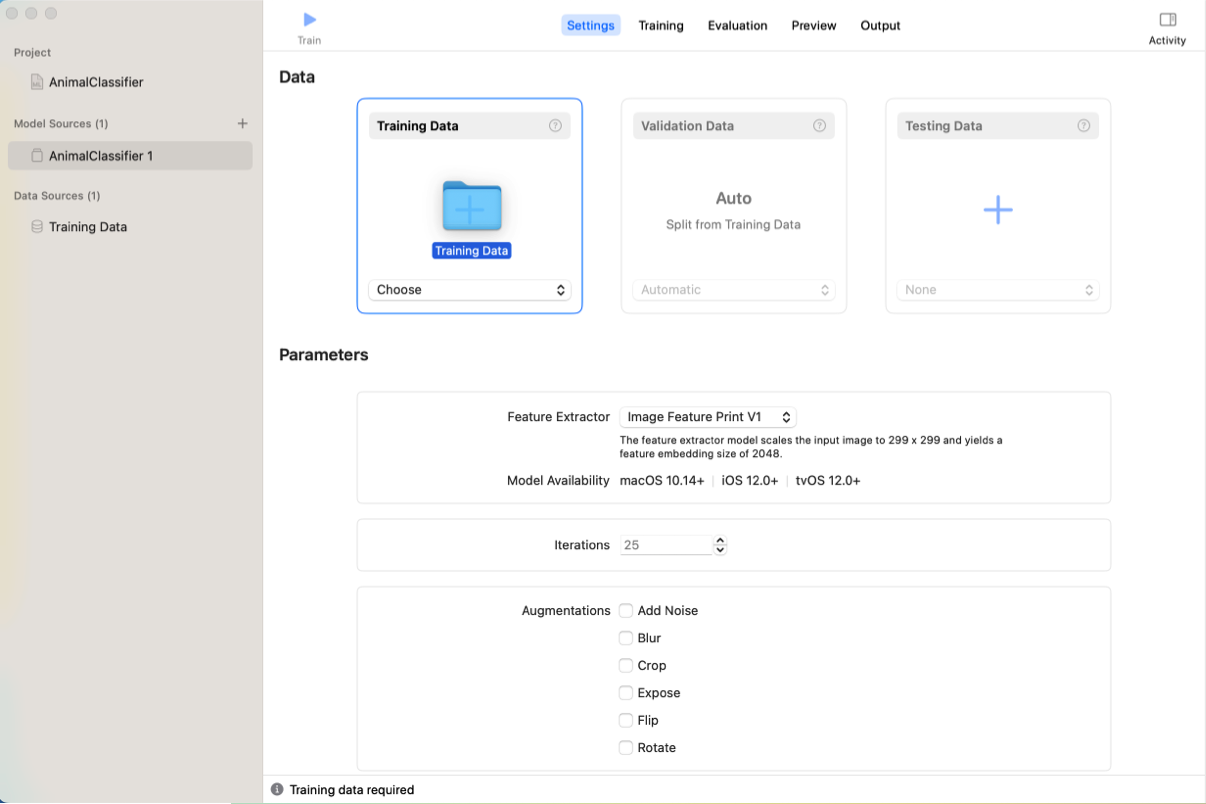Click the Train play button
The image size is (1206, 804).
point(309,20)
